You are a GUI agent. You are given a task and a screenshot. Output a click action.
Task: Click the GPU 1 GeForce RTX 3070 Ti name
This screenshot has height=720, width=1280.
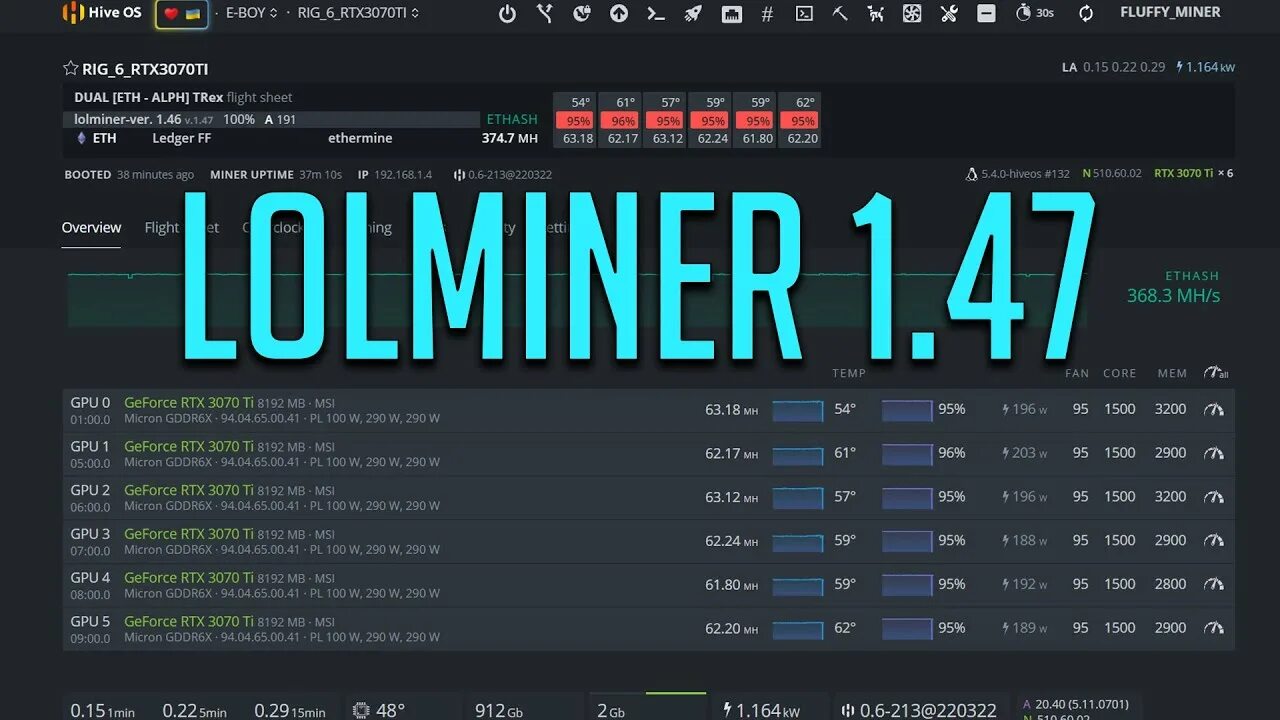(x=189, y=446)
